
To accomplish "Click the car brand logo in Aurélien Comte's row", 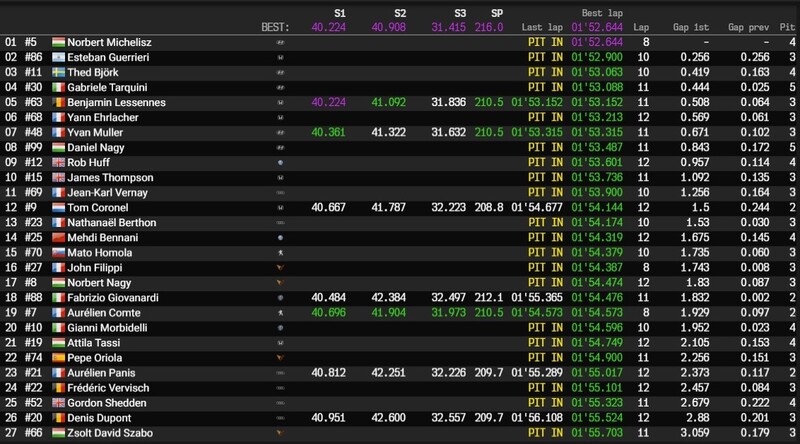I will point(278,313).
